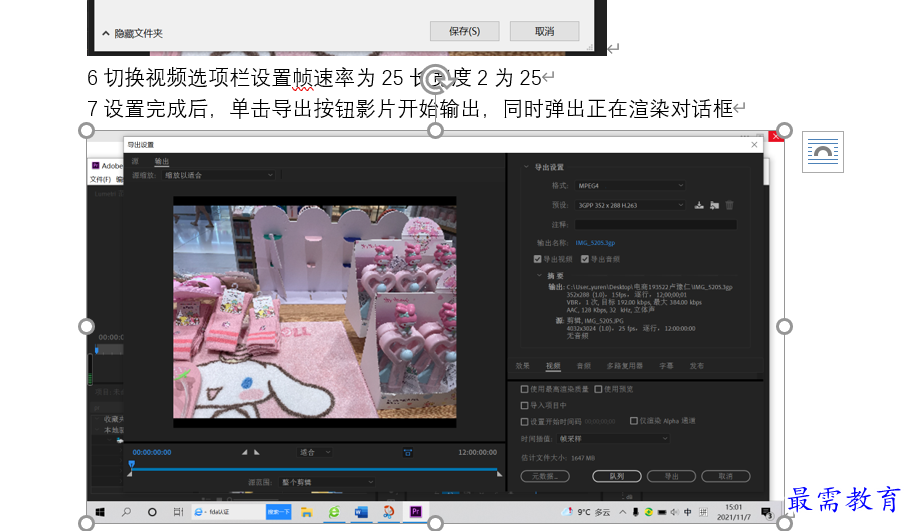The height and width of the screenshot is (531, 909).
Task: Switch to the Multiplexer (多路复用器) tab
Action: [625, 366]
